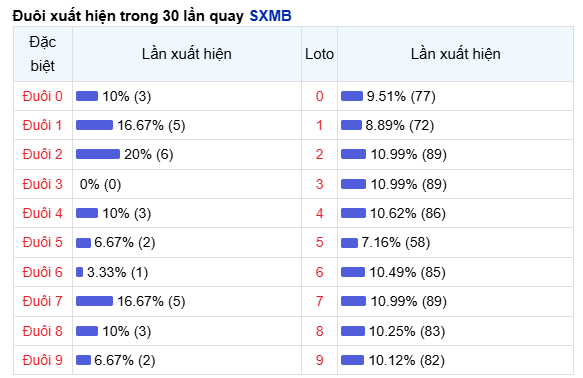Select Loto number 0 in red

coord(319,96)
